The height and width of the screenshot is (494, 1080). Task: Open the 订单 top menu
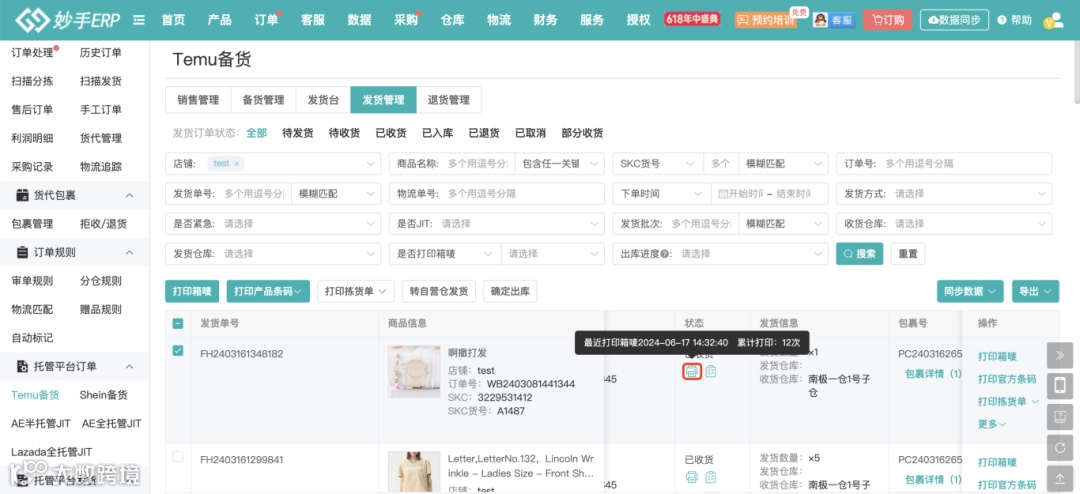(266, 20)
